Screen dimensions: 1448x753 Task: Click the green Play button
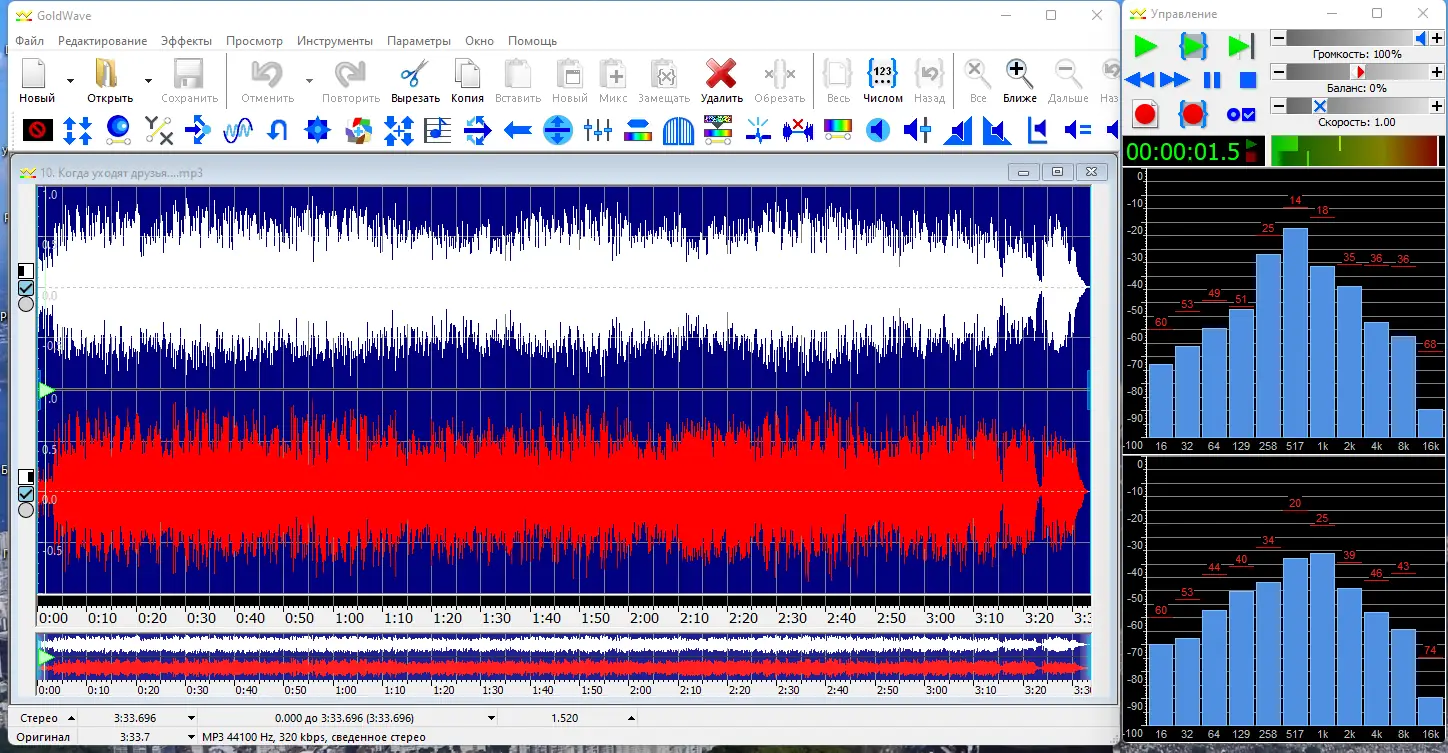pyautogui.click(x=1145, y=46)
